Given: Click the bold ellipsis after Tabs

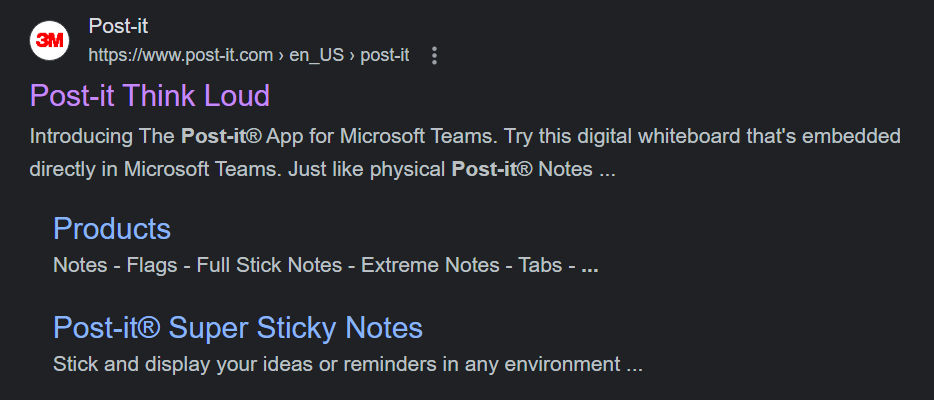Looking at the screenshot, I should [589, 266].
